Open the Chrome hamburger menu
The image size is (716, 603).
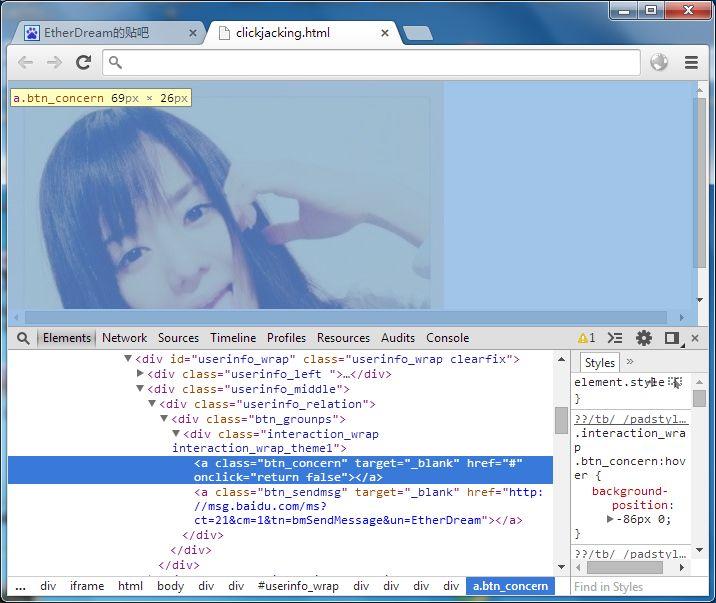click(691, 62)
